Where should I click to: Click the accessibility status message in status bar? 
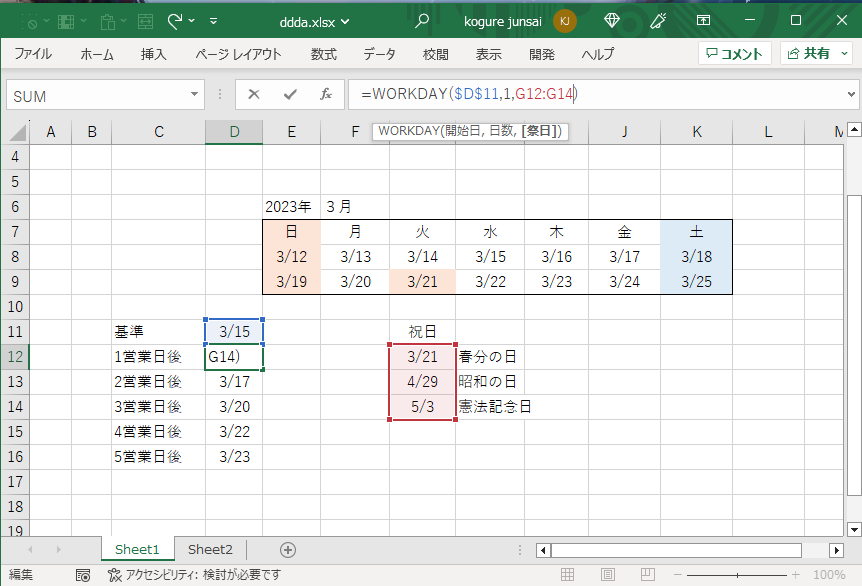pyautogui.click(x=195, y=575)
